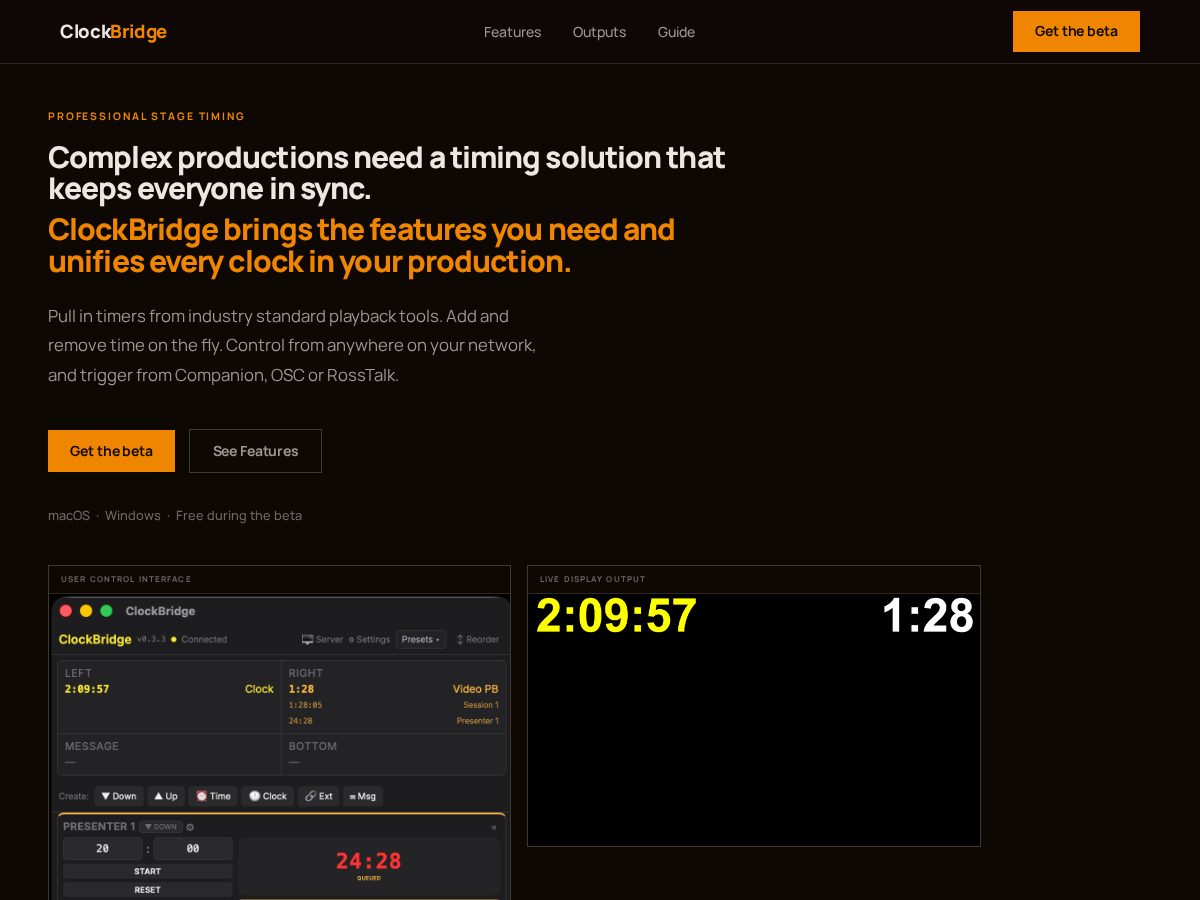This screenshot has height=900, width=1200.
Task: Click the Presenter 1 row in RIGHT
Action: pyautogui.click(x=394, y=721)
